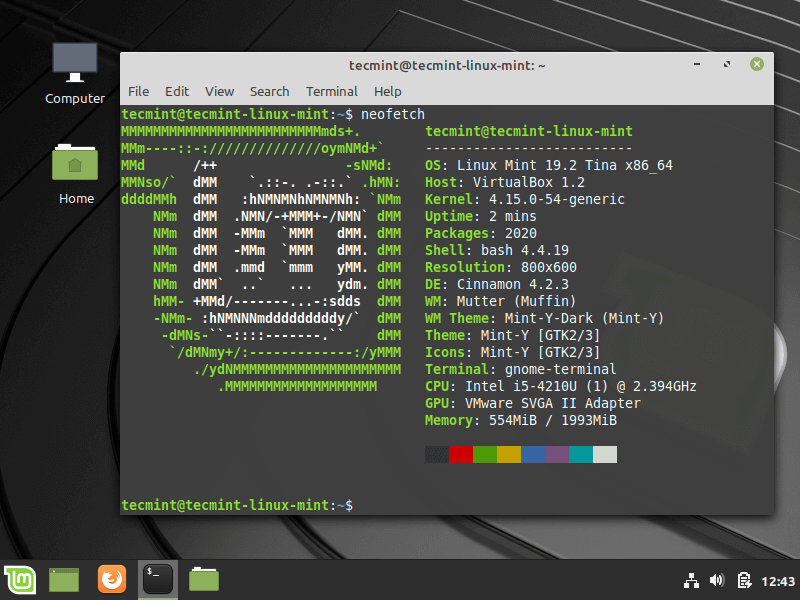Image resolution: width=800 pixels, height=600 pixels.
Task: Open the Search menu
Action: tap(269, 91)
